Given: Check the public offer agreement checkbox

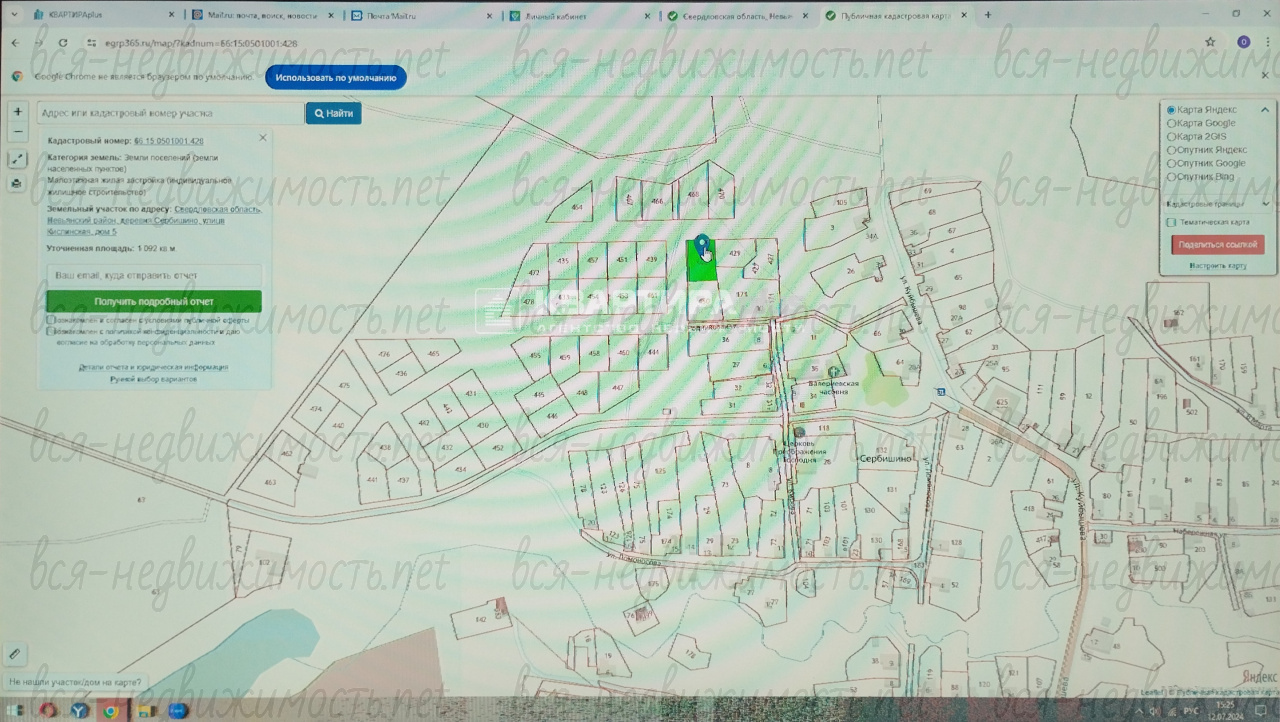Looking at the screenshot, I should point(51,321).
